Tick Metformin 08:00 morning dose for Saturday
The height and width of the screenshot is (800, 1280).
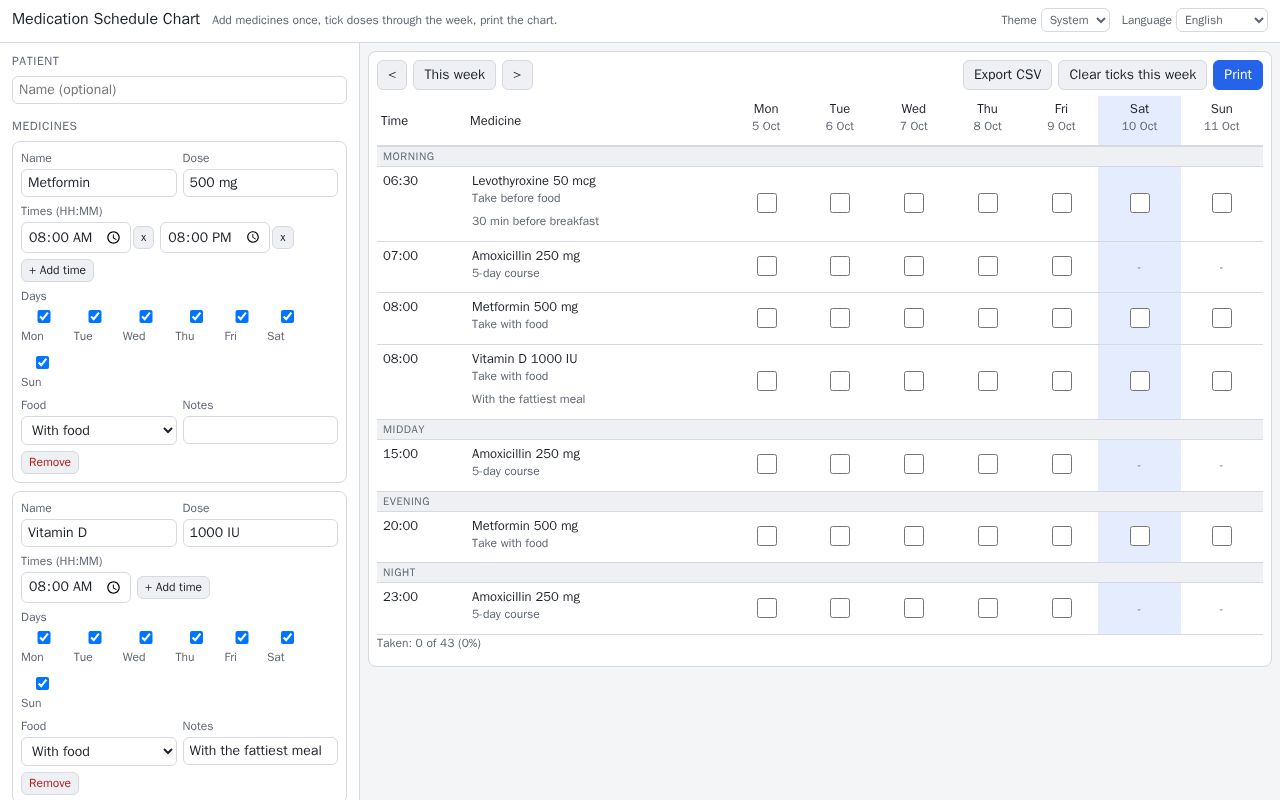[x=1140, y=318]
